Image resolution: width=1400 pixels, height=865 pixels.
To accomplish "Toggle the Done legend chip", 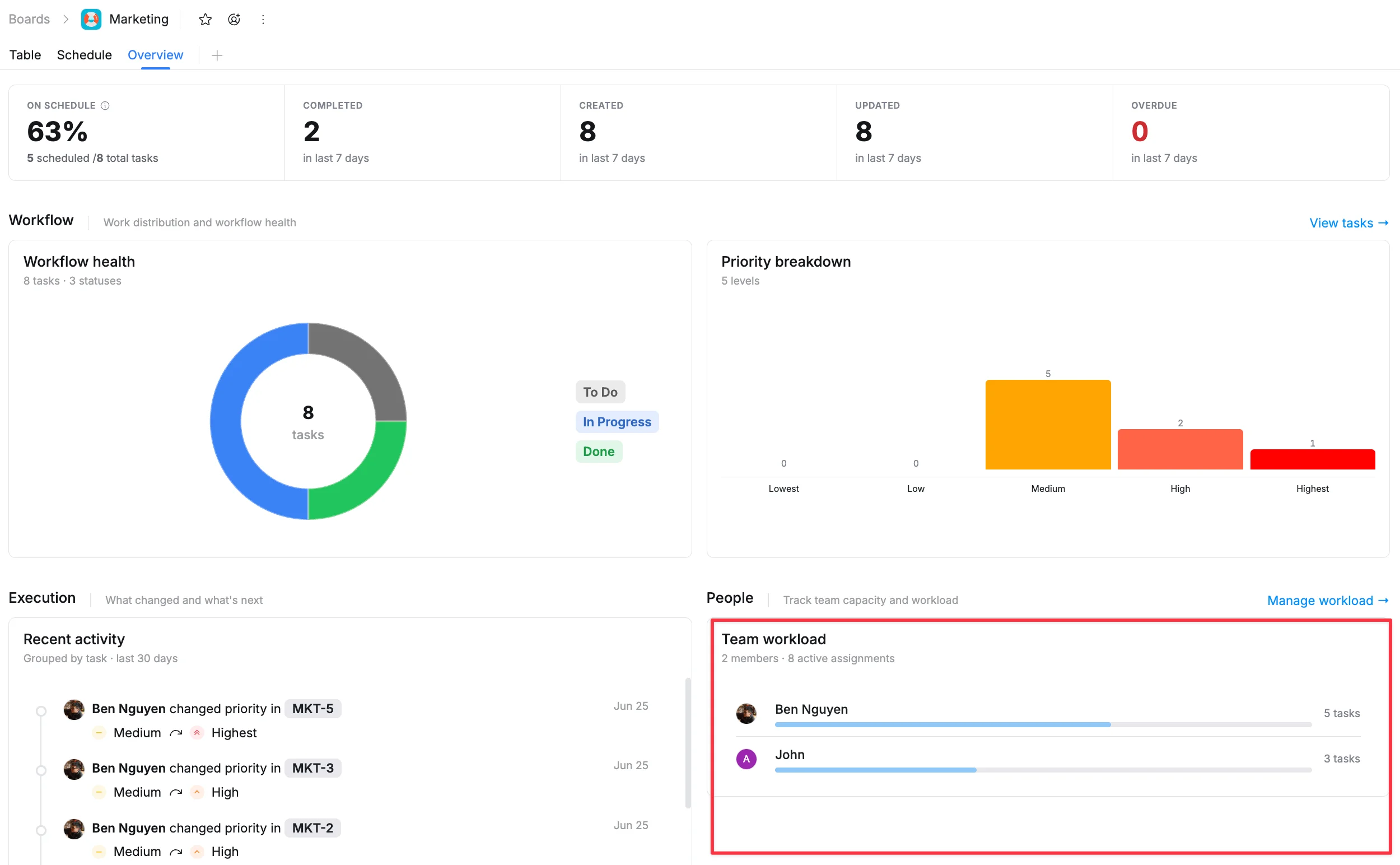I will [x=598, y=452].
